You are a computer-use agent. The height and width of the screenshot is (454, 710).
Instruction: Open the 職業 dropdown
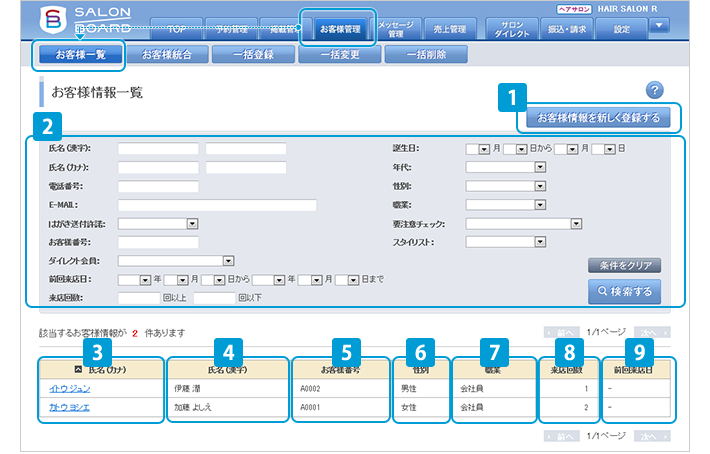tap(505, 205)
